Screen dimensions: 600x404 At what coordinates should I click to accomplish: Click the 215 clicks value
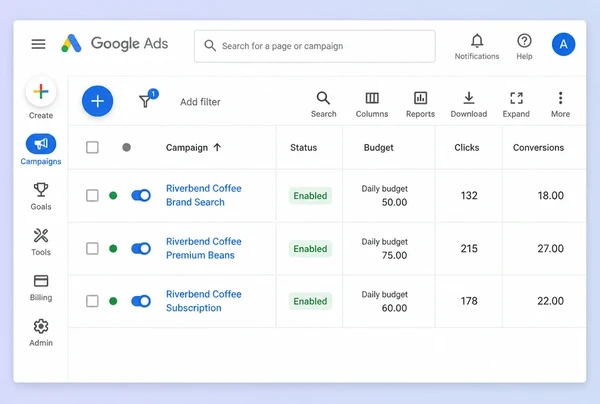tap(469, 249)
